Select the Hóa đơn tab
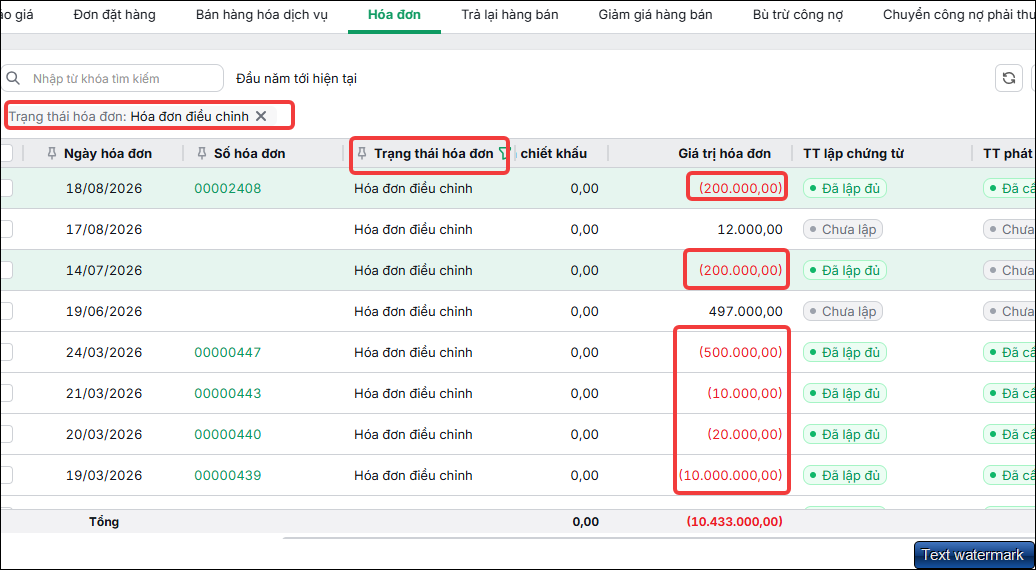This screenshot has width=1036, height=570. click(x=394, y=15)
